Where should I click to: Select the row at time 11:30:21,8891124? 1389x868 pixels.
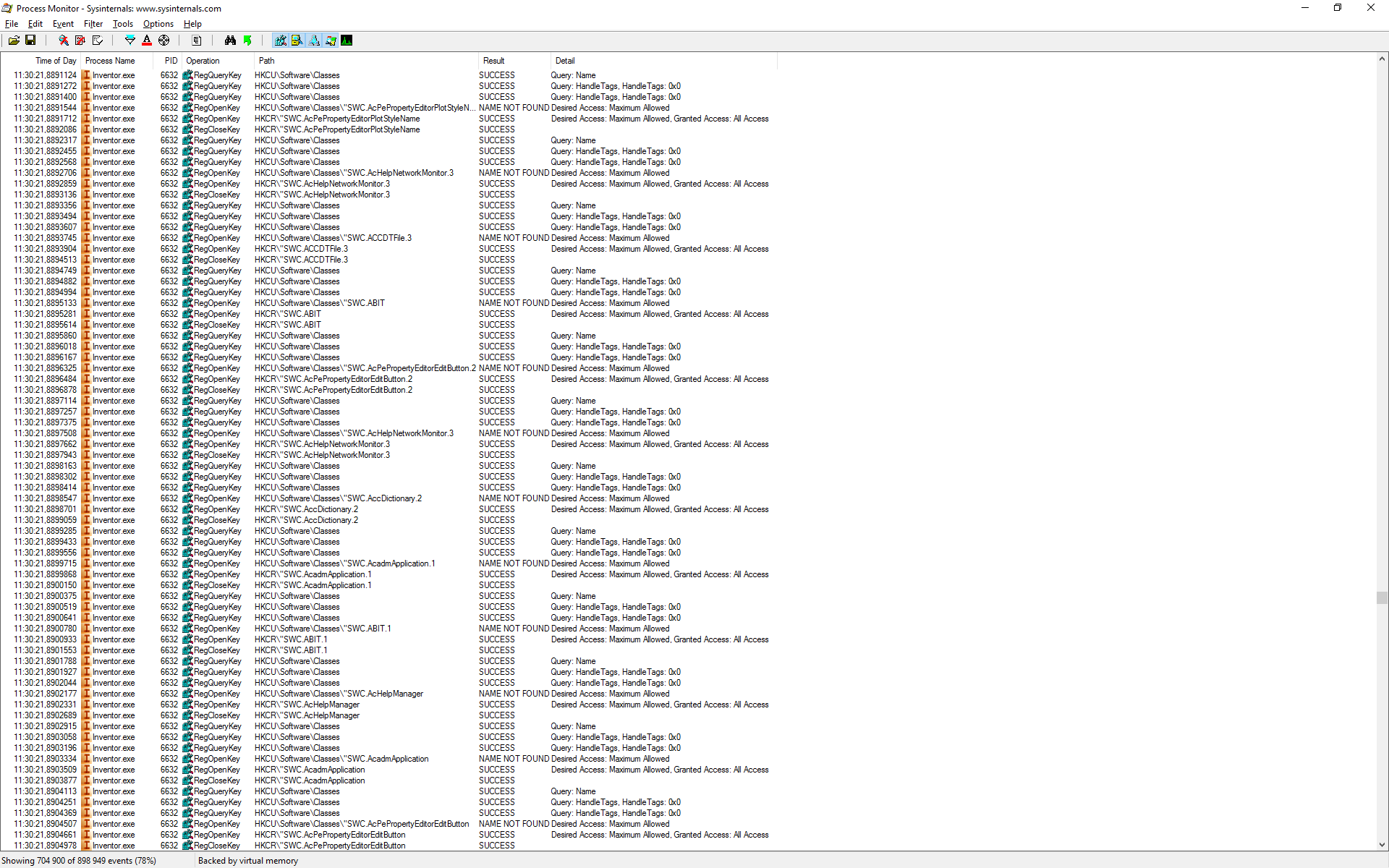point(389,75)
